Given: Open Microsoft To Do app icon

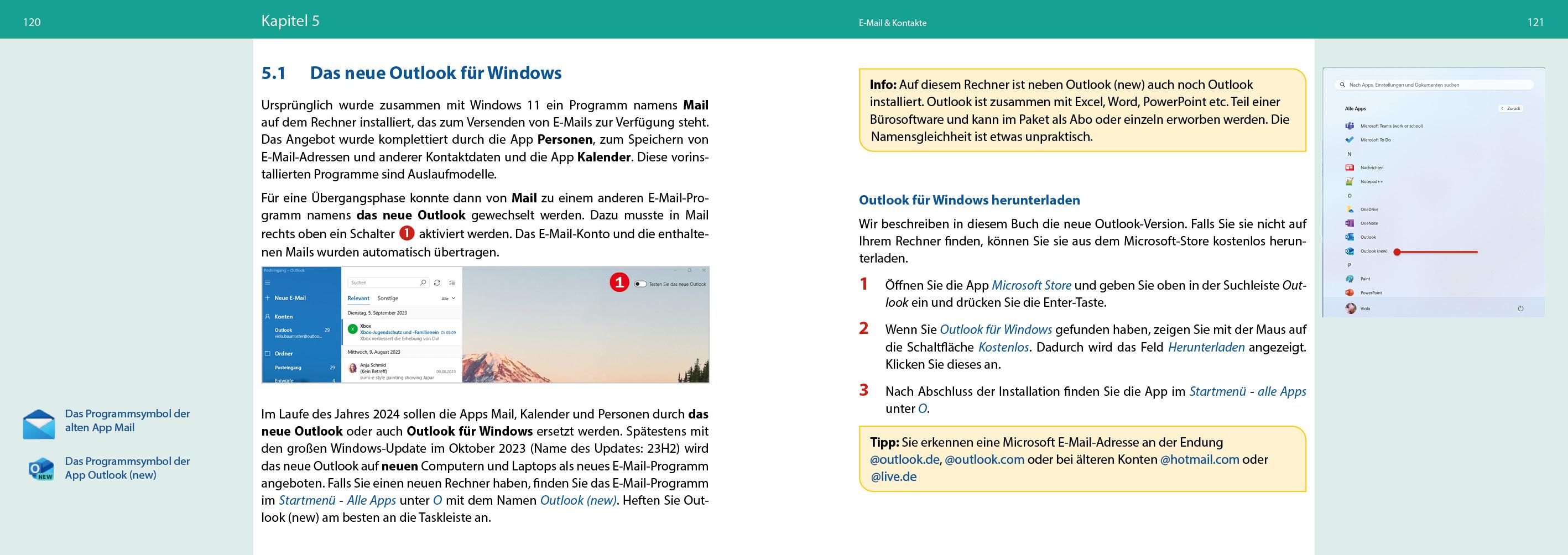Looking at the screenshot, I should pyautogui.click(x=1350, y=140).
